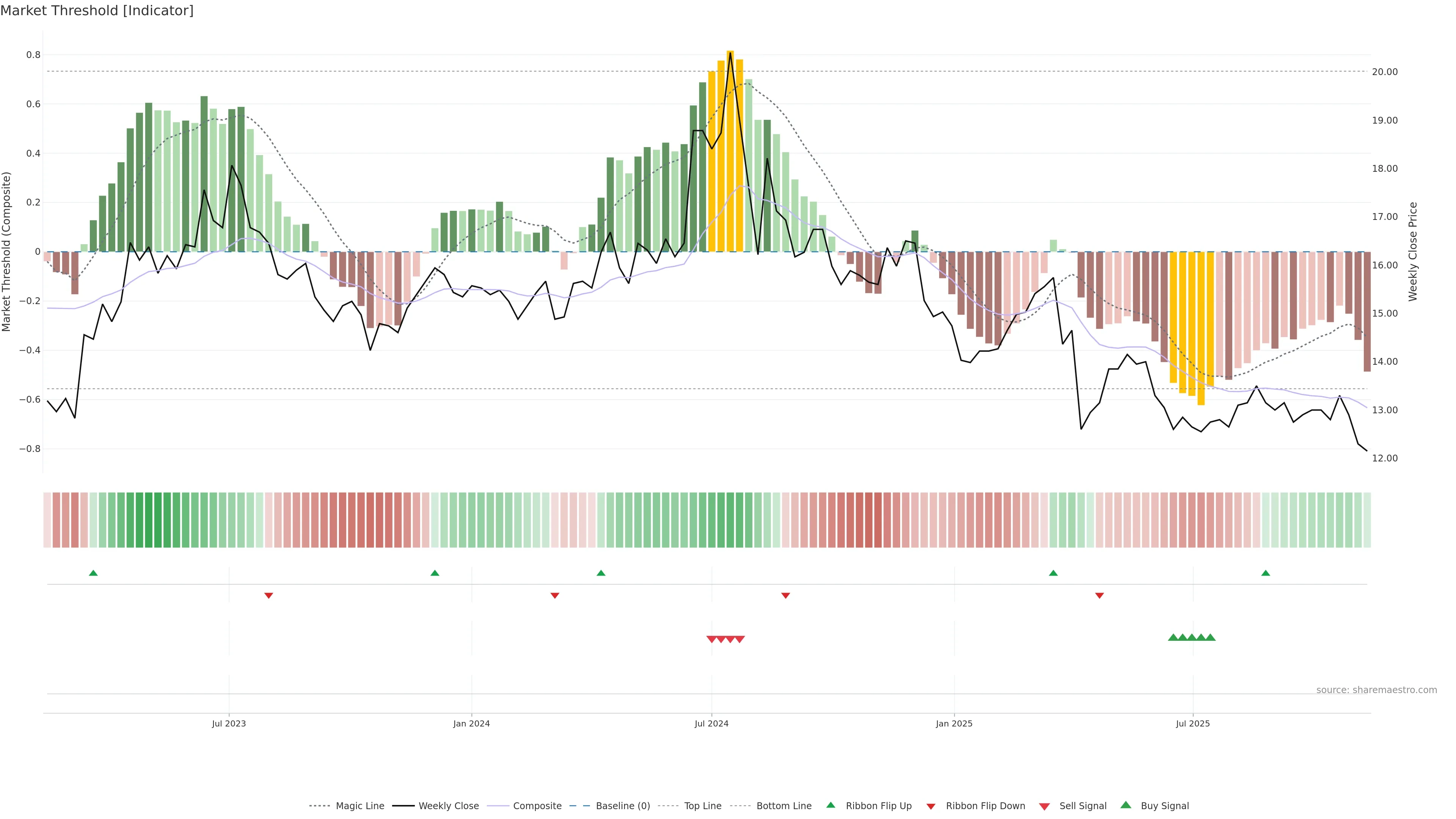Image resolution: width=1456 pixels, height=819 pixels.
Task: Click the Market Threshold [Indicator] title
Action: point(97,11)
